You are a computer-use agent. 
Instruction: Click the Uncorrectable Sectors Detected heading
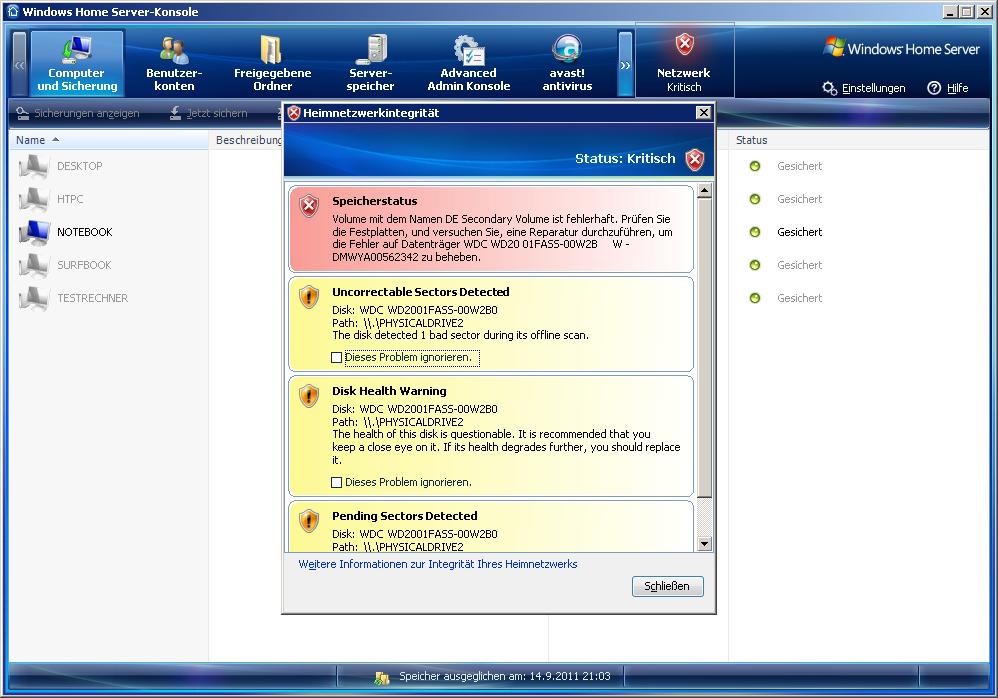pos(421,292)
